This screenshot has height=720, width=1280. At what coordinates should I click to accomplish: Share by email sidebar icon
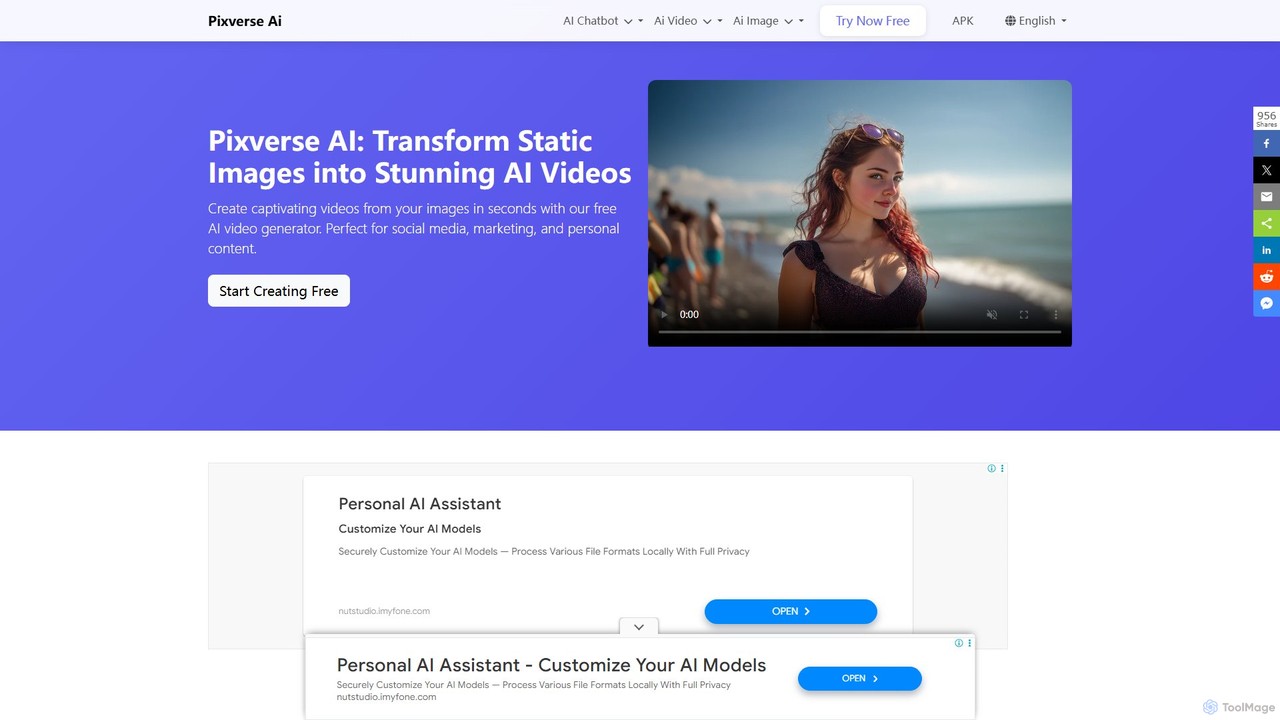[1266, 197]
